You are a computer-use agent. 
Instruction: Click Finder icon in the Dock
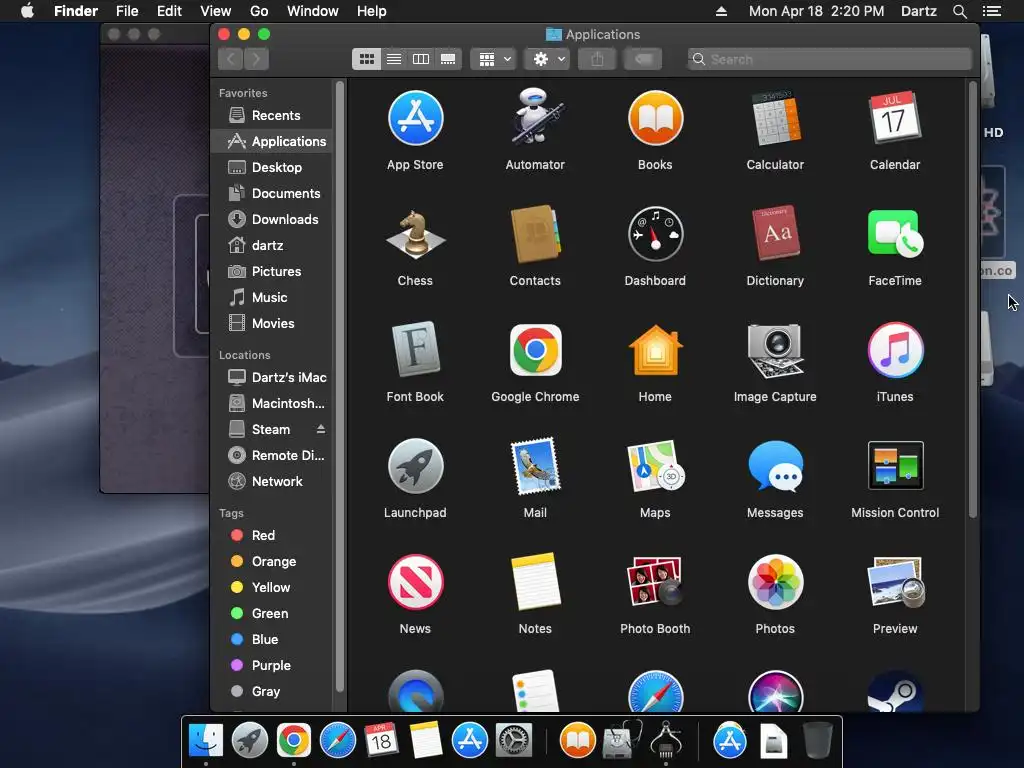coord(206,741)
